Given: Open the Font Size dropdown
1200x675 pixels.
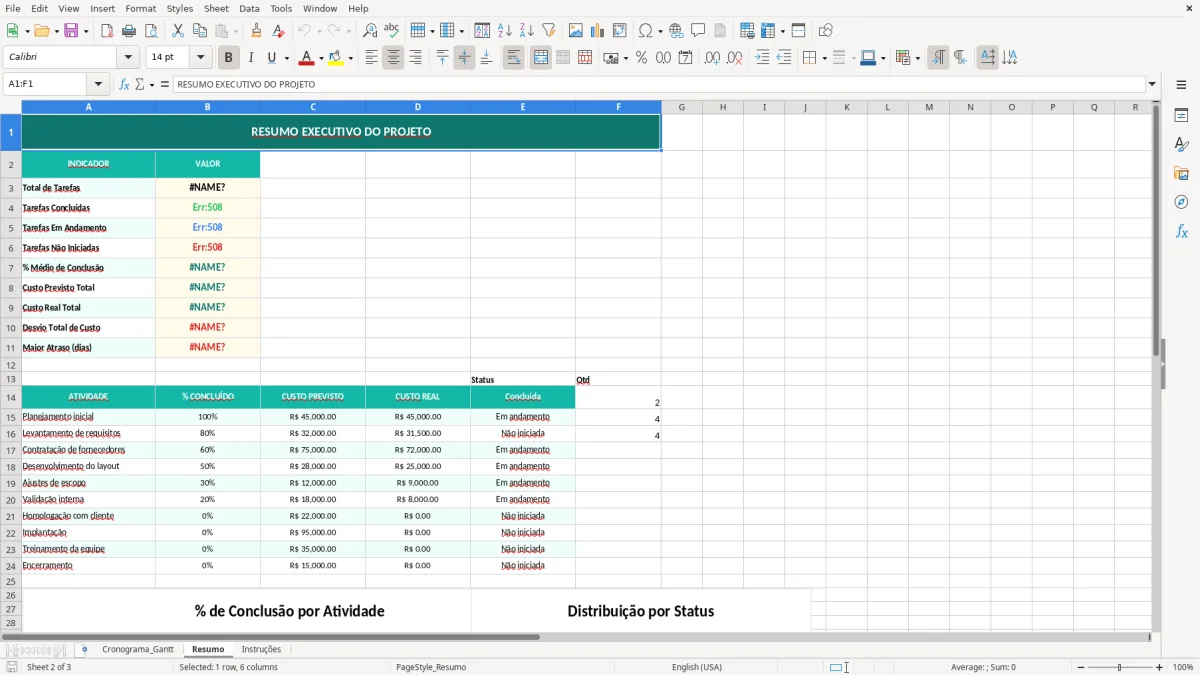Looking at the screenshot, I should 201,58.
